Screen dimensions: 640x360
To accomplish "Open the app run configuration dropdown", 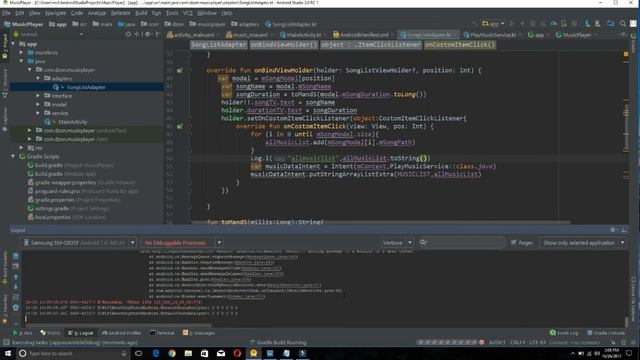I will [493, 24].
